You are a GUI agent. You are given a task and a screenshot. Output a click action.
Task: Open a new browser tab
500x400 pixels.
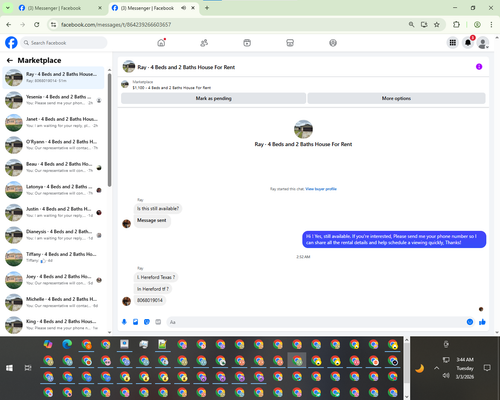(x=207, y=8)
